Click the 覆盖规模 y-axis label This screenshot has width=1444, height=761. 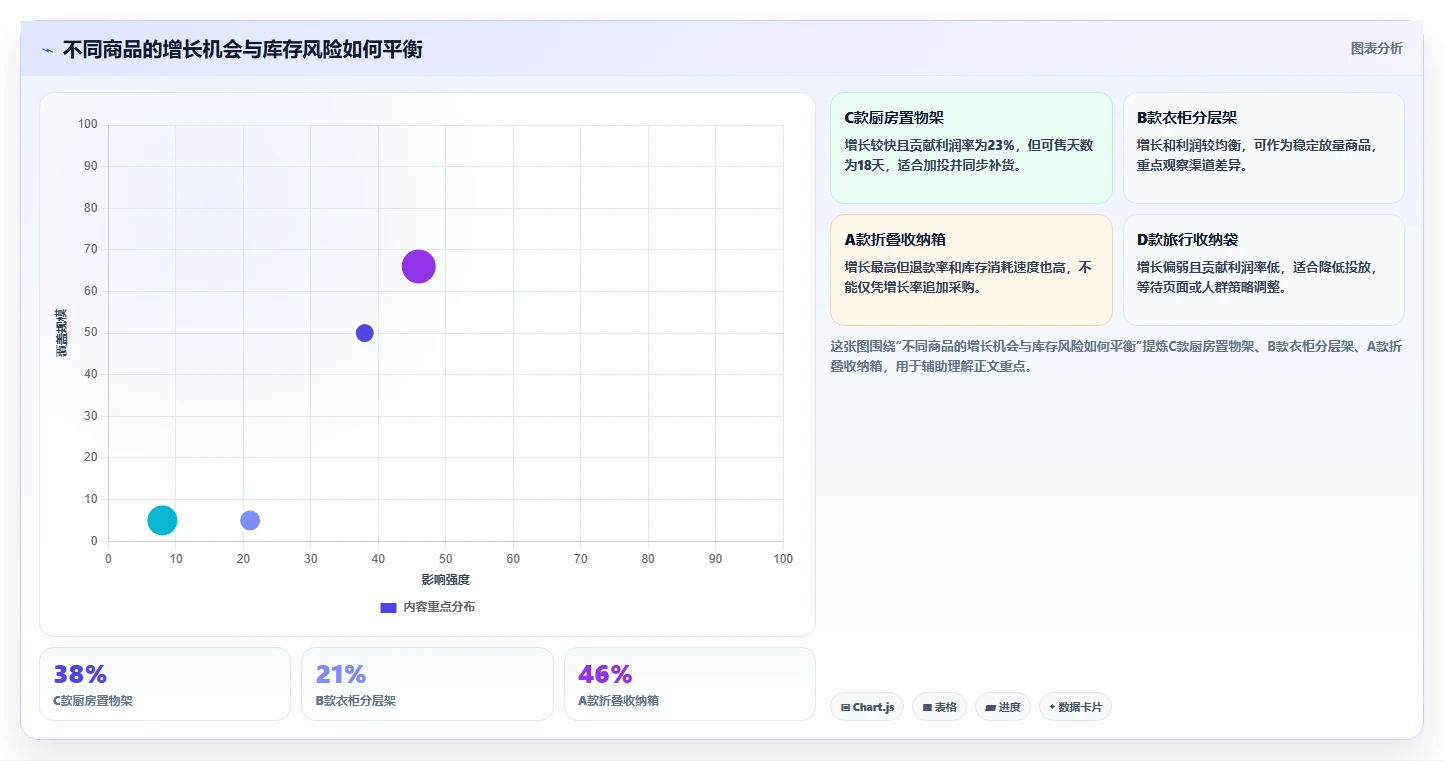(61, 333)
